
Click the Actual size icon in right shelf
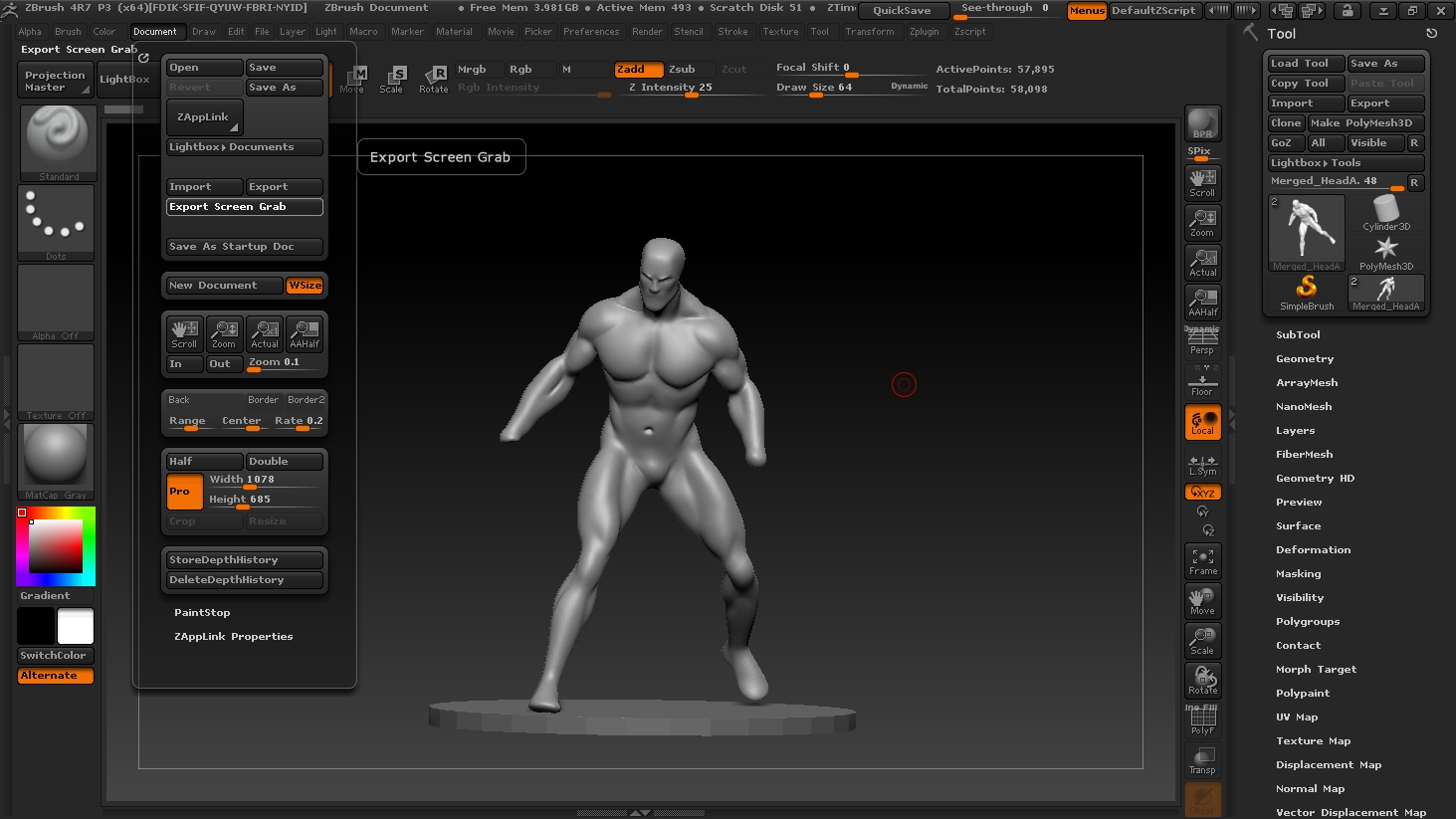(x=1203, y=262)
